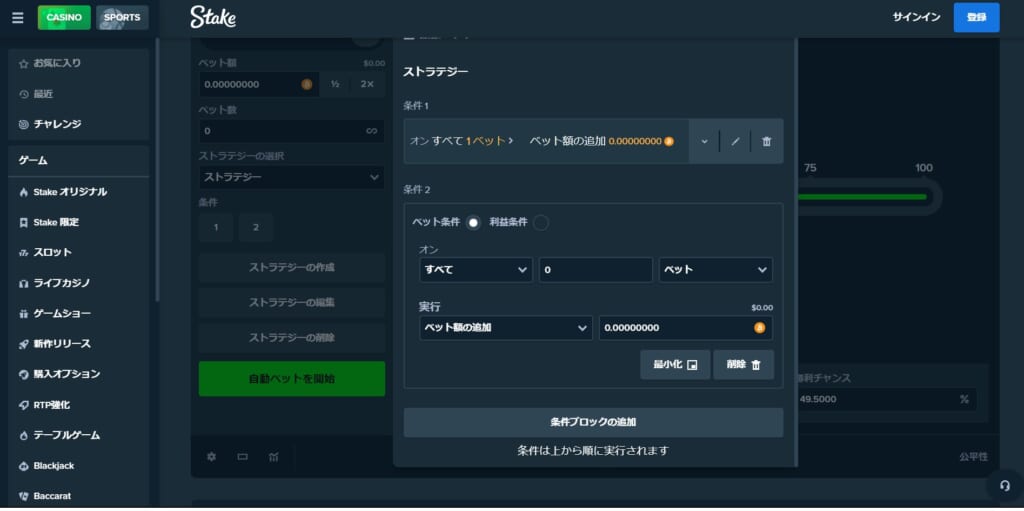Viewport: 1024px width, 511px height.
Task: Click the chip icon beside Blackjack
Action: click(x=24, y=466)
